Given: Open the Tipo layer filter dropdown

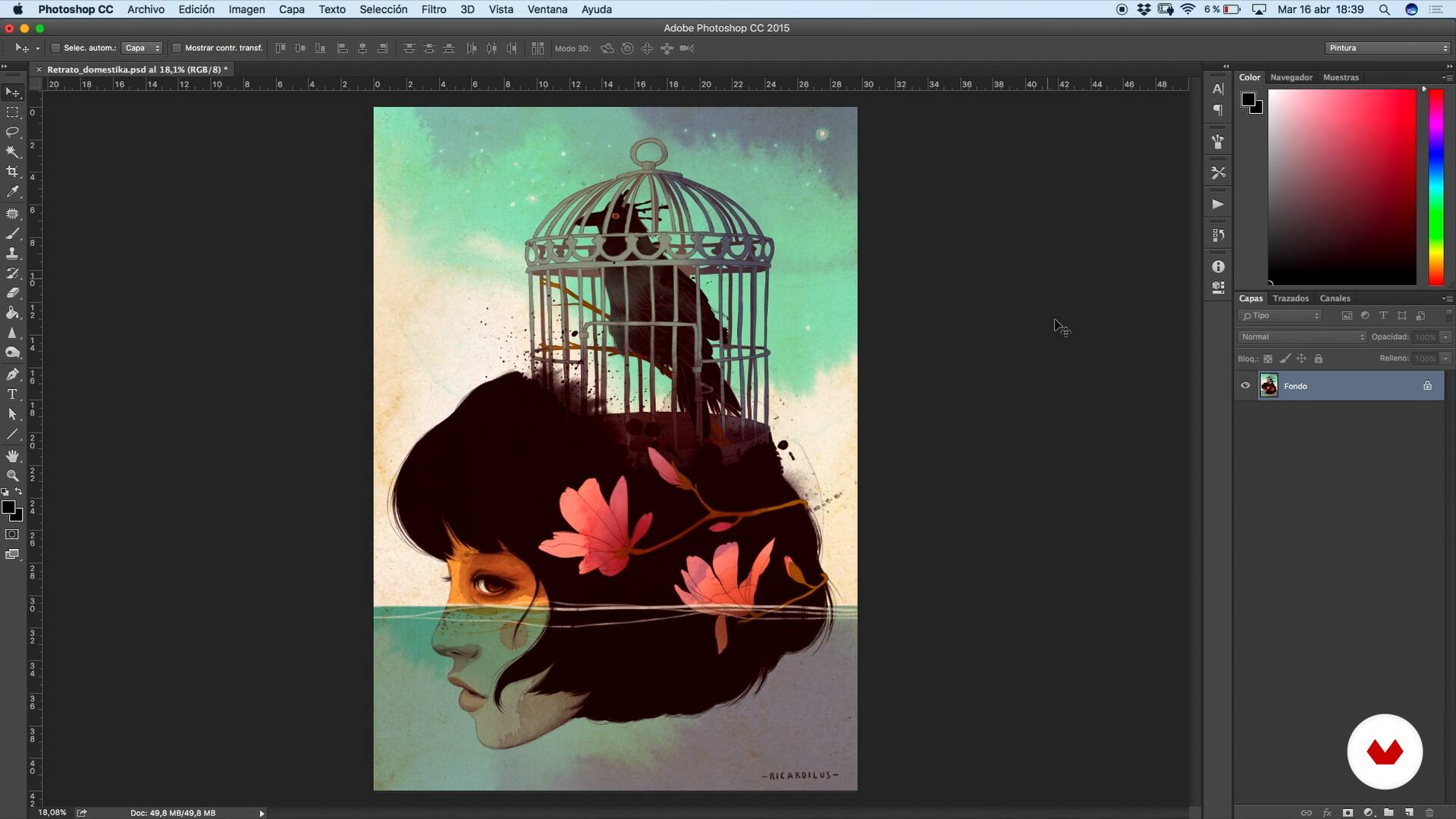Looking at the screenshot, I should point(1281,315).
